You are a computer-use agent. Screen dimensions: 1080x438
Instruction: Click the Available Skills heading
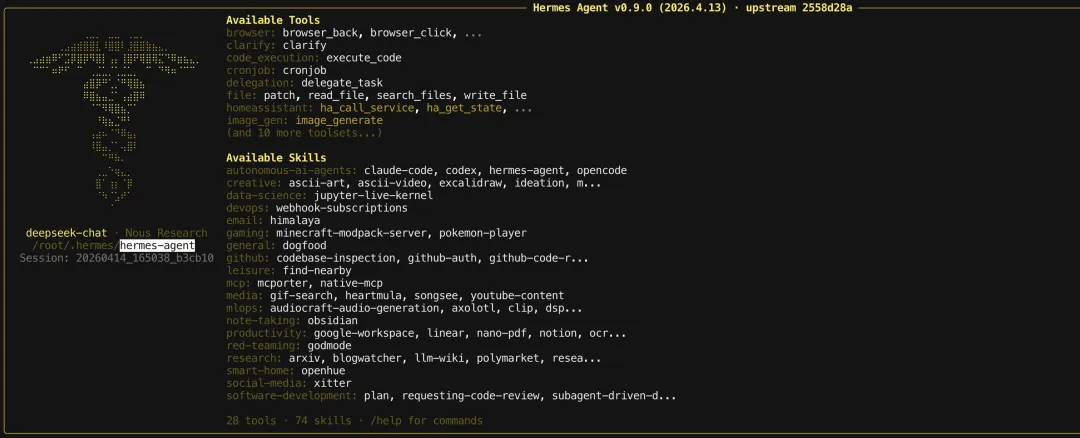(x=276, y=158)
